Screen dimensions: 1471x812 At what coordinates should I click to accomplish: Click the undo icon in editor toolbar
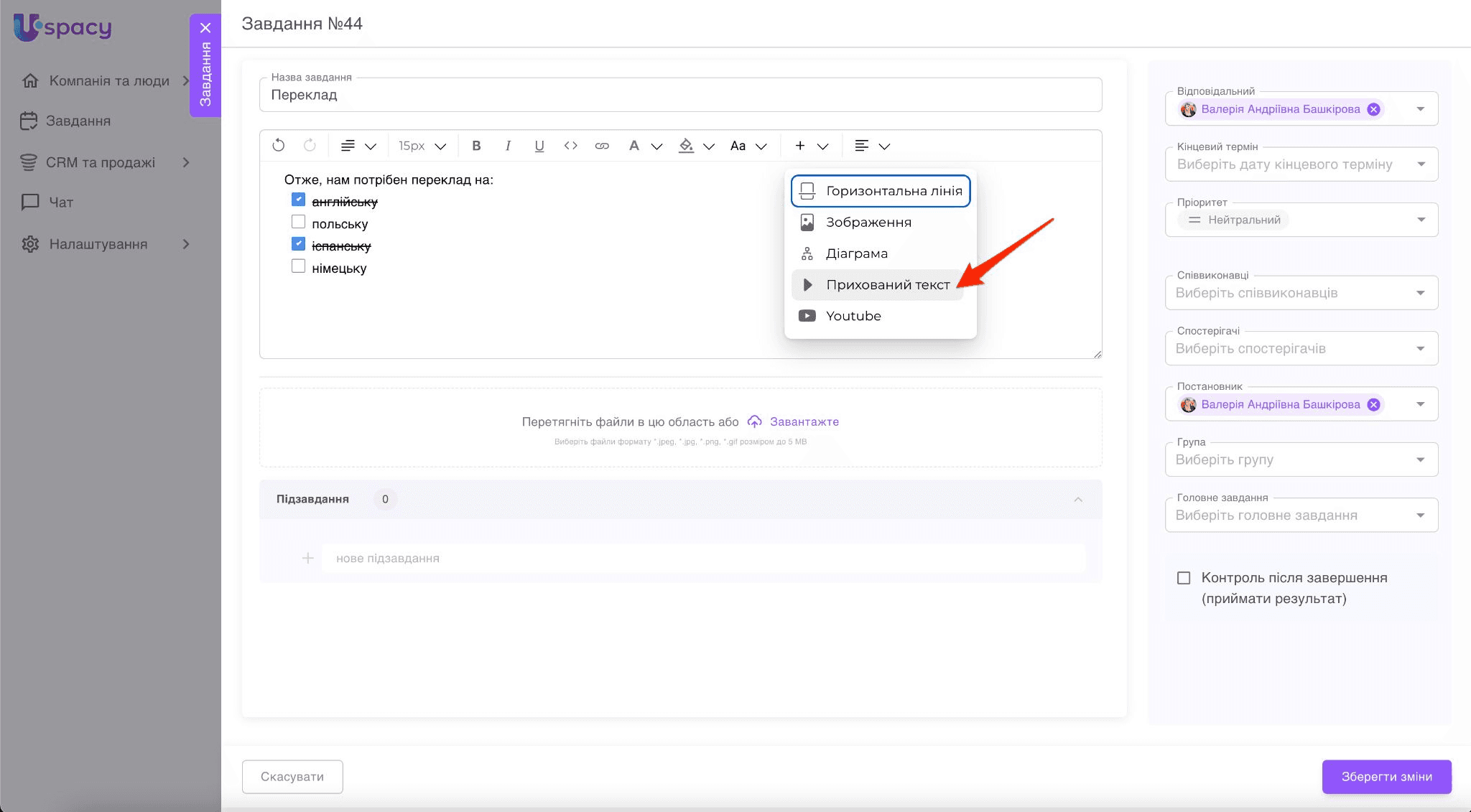coord(279,146)
